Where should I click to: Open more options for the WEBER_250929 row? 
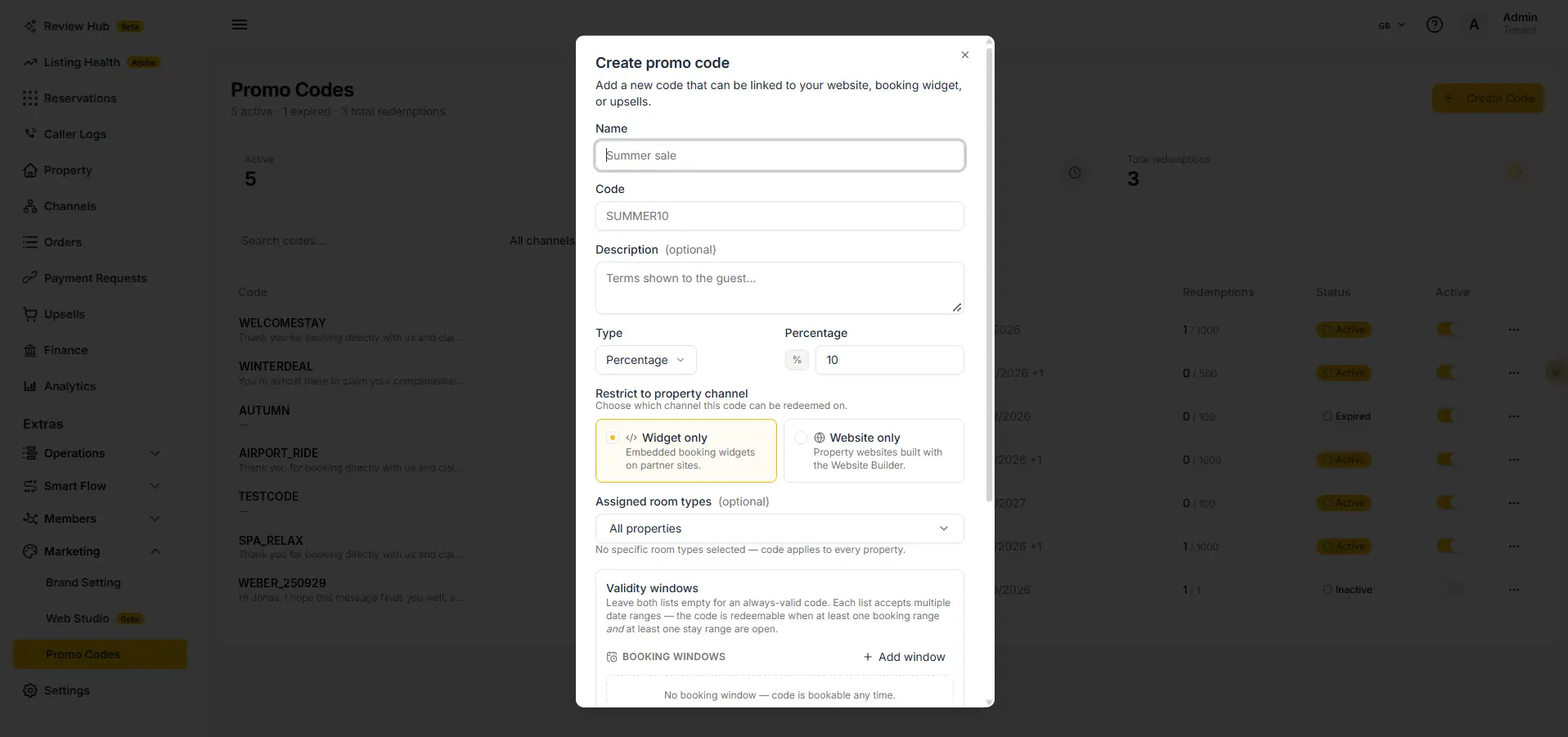pos(1514,590)
